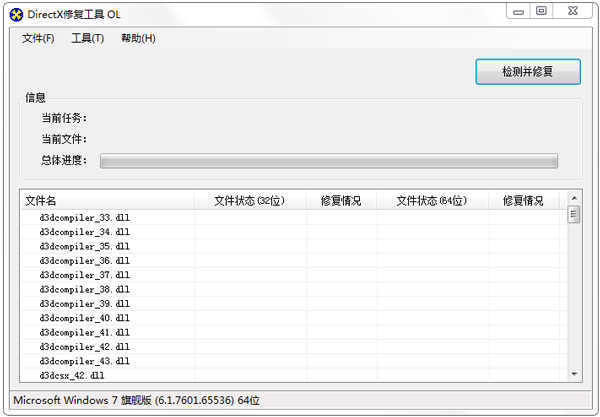Select d3dcompiler_43.dll row
Viewport: 600px width, 417px height.
85,361
